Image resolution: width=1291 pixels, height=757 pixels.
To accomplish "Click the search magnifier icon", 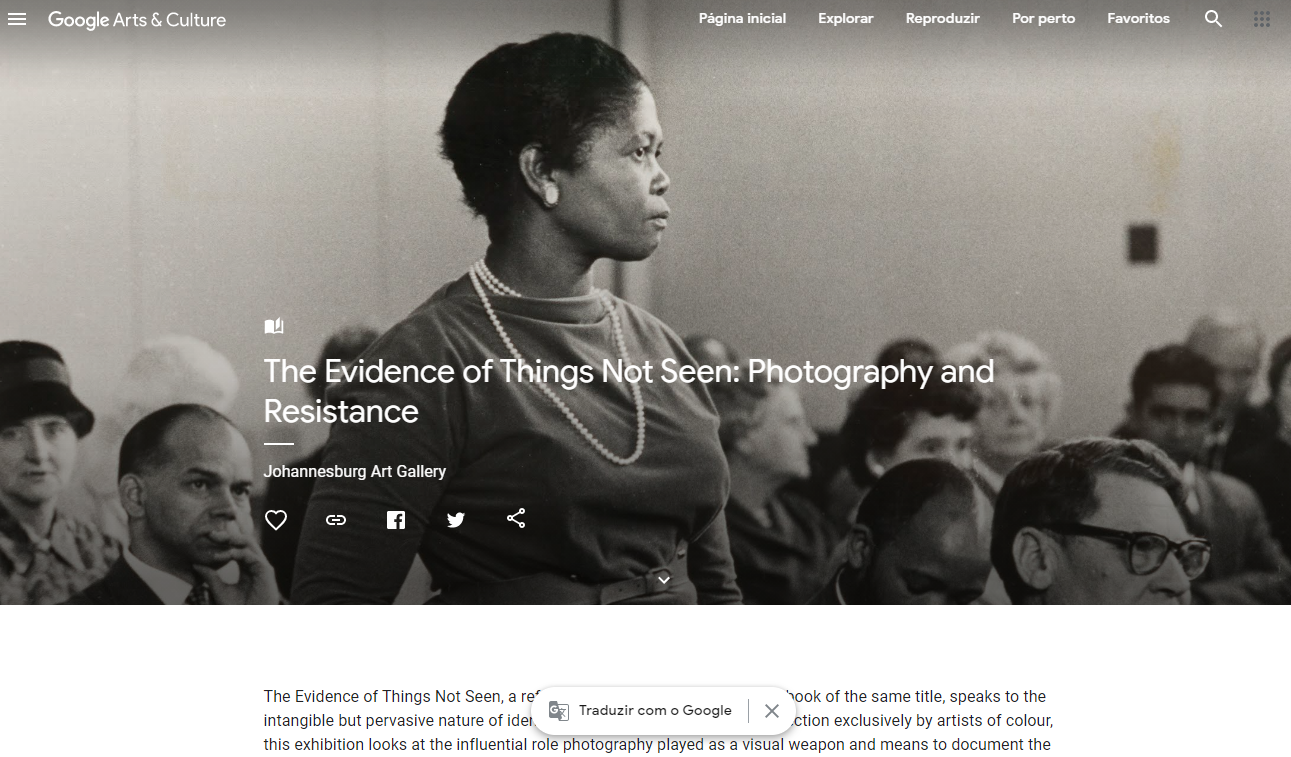I will tap(1213, 19).
